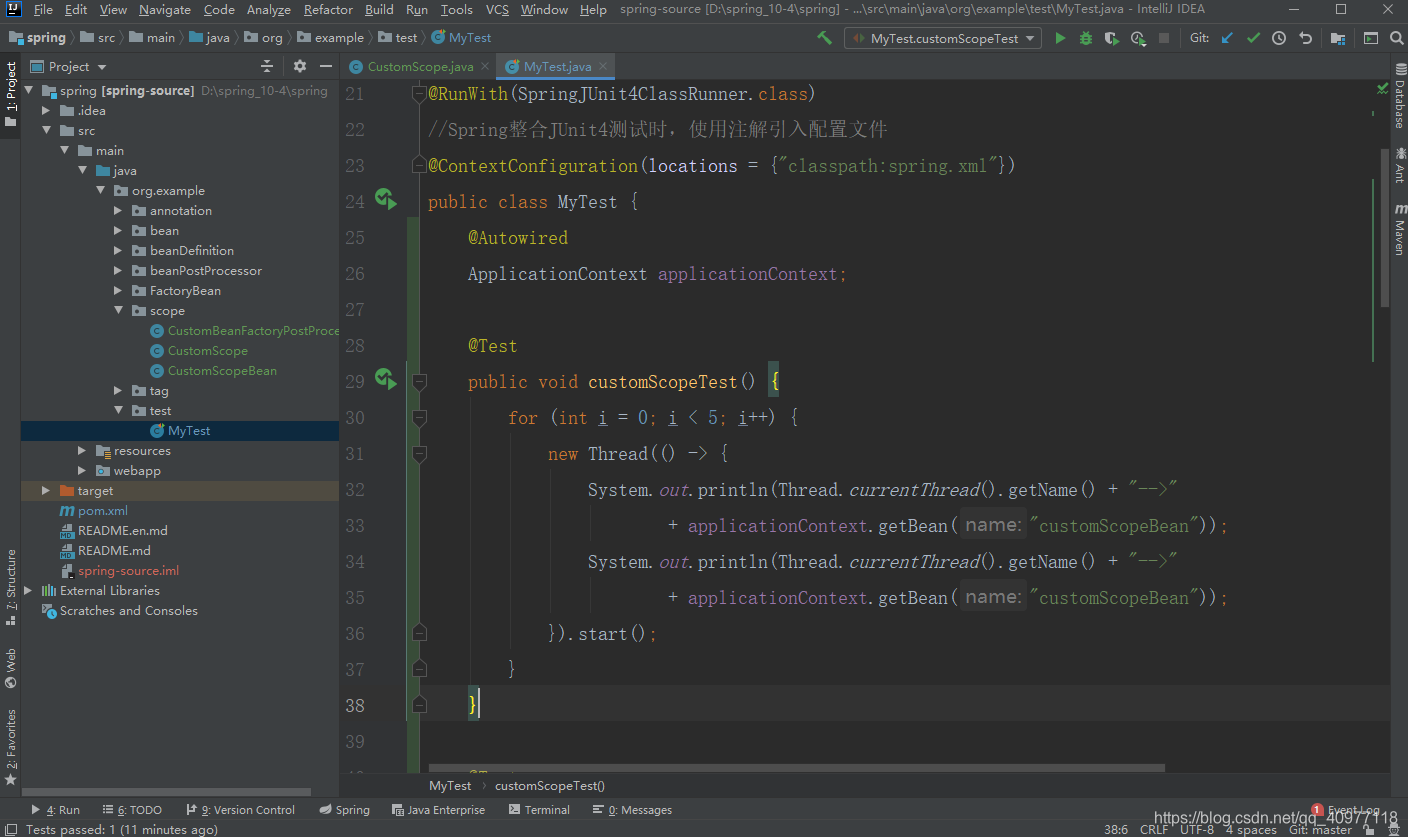Expand the FactoryBean package
The image size is (1408, 837).
(118, 291)
